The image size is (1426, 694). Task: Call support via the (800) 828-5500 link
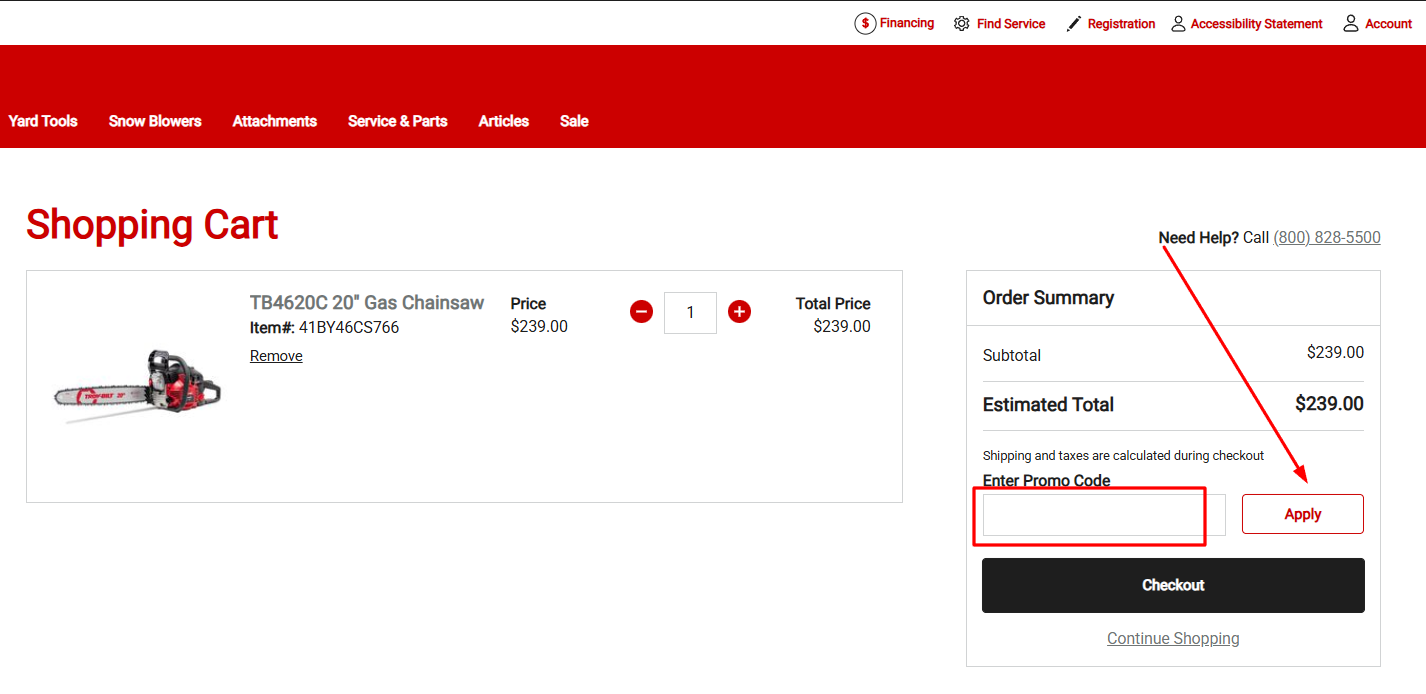pos(1326,237)
